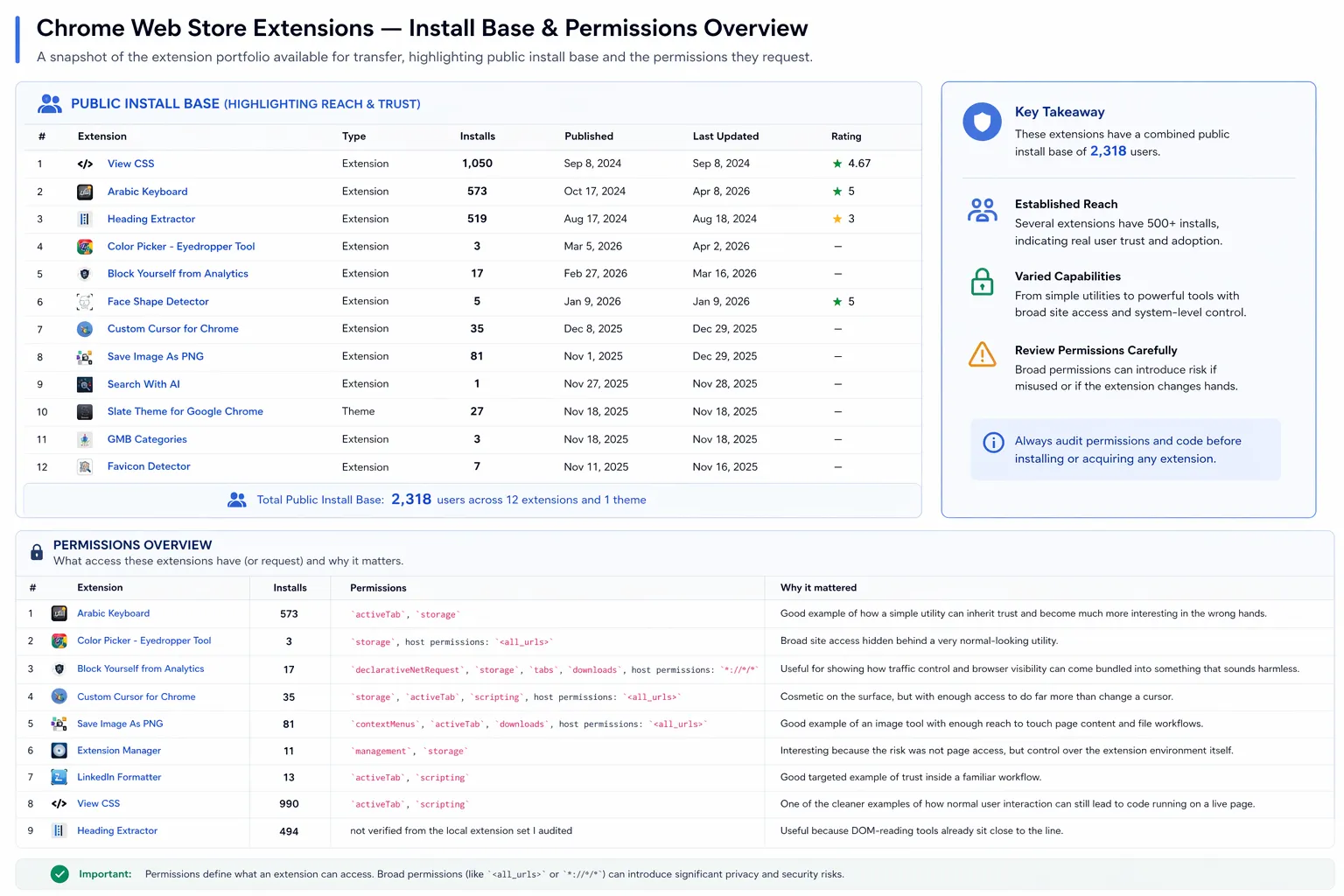The image size is (1344, 896).
Task: Click the Oct 17, 2024 published date
Action: pos(594,192)
